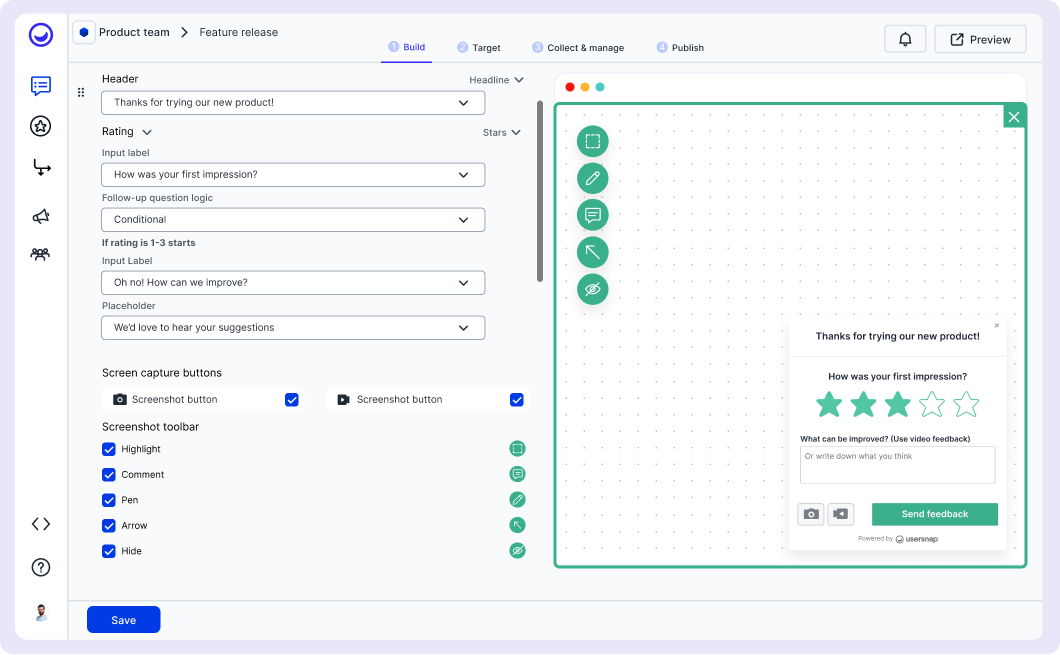
Task: Toggle the video Screenshot button checkbox
Action: tap(516, 399)
